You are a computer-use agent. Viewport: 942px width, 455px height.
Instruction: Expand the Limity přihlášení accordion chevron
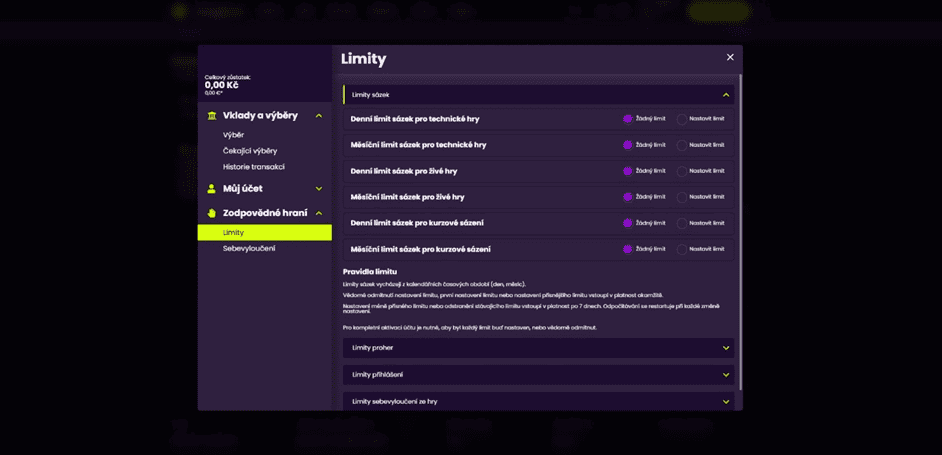(726, 375)
